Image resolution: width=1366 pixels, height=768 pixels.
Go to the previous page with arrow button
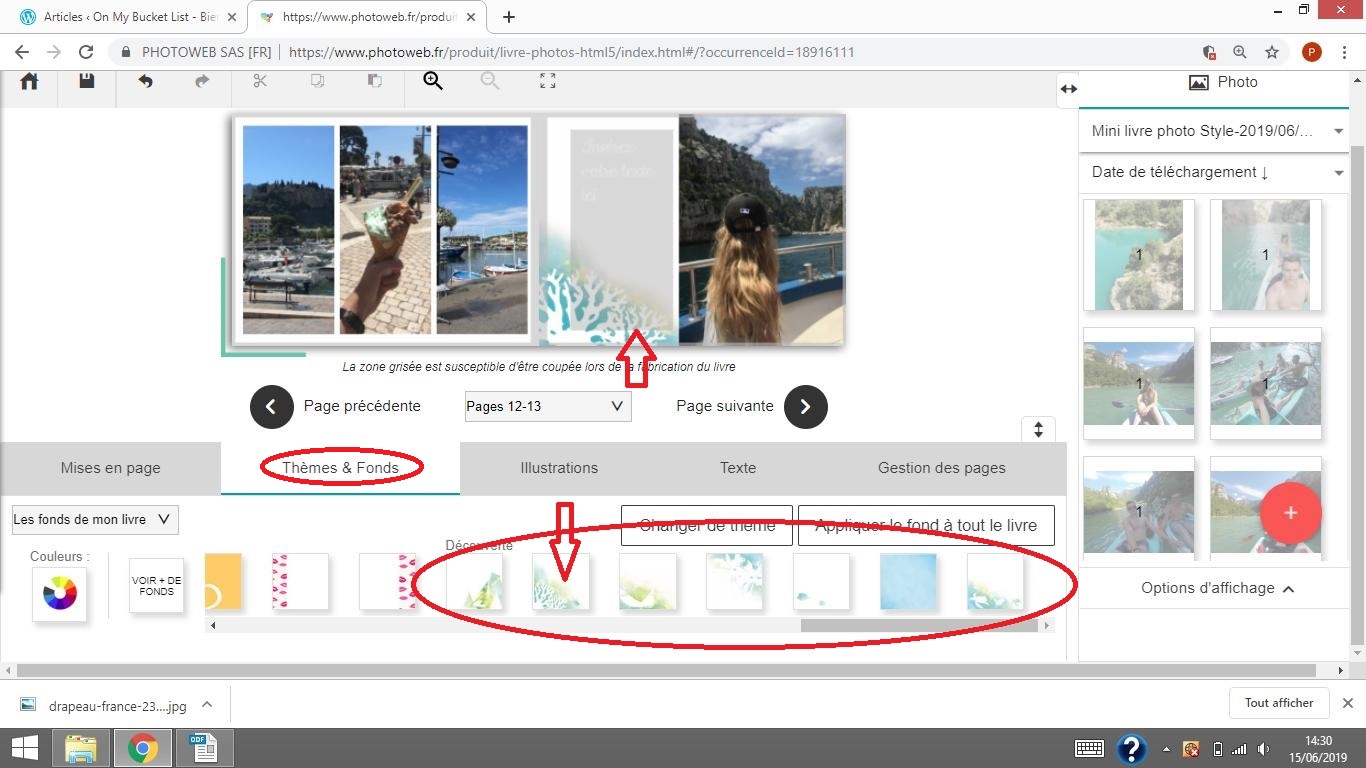pos(272,407)
